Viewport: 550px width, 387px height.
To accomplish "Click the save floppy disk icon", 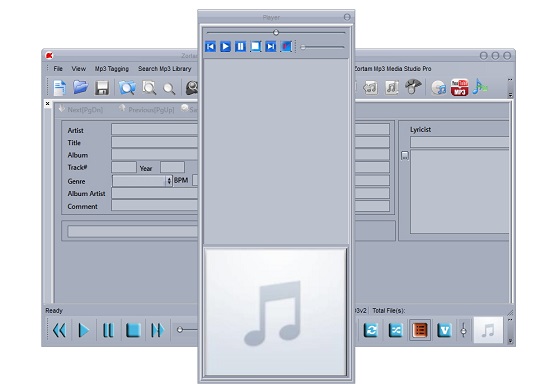I will 102,87.
